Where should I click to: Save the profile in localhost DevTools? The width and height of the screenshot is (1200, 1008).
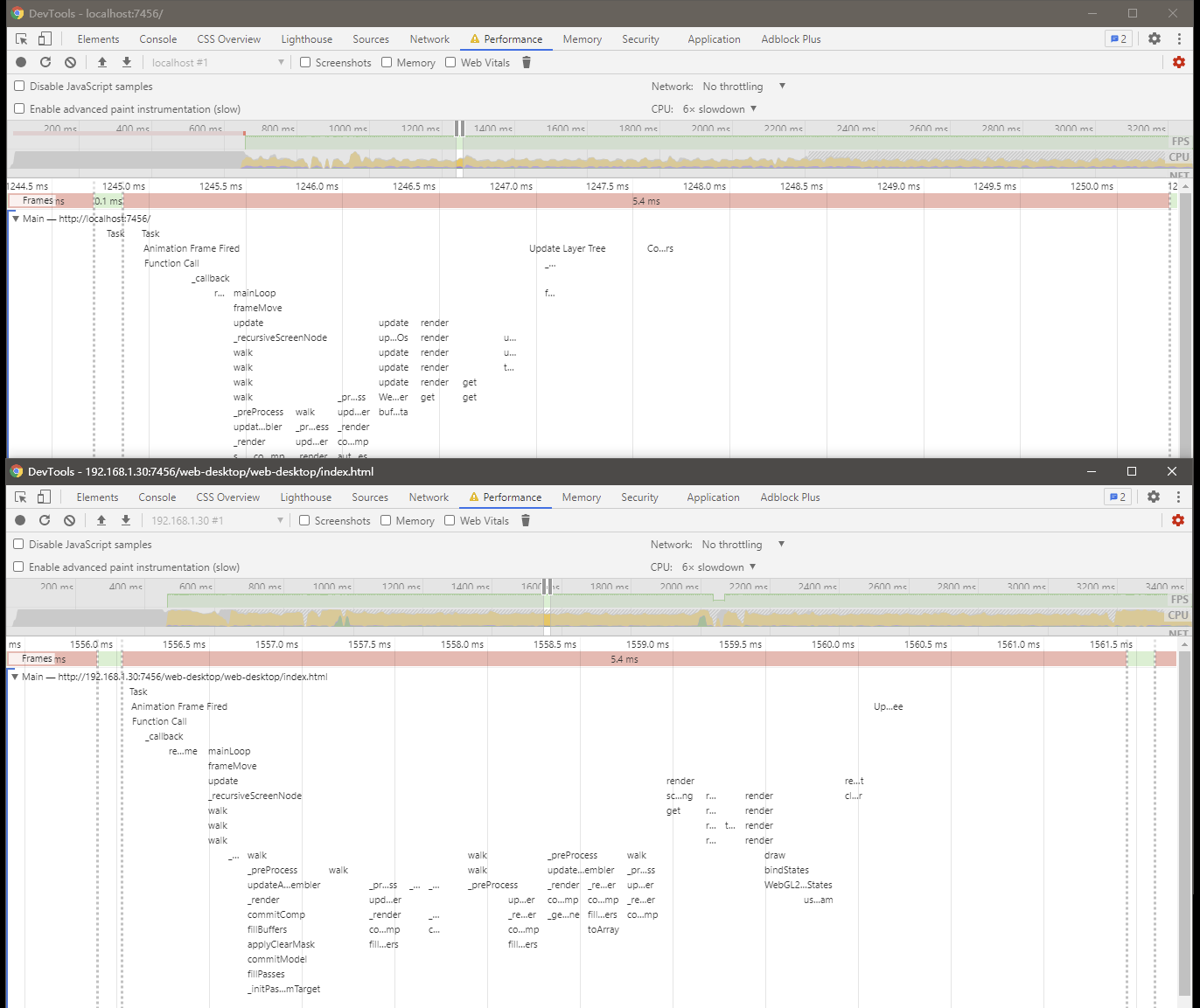[127, 62]
